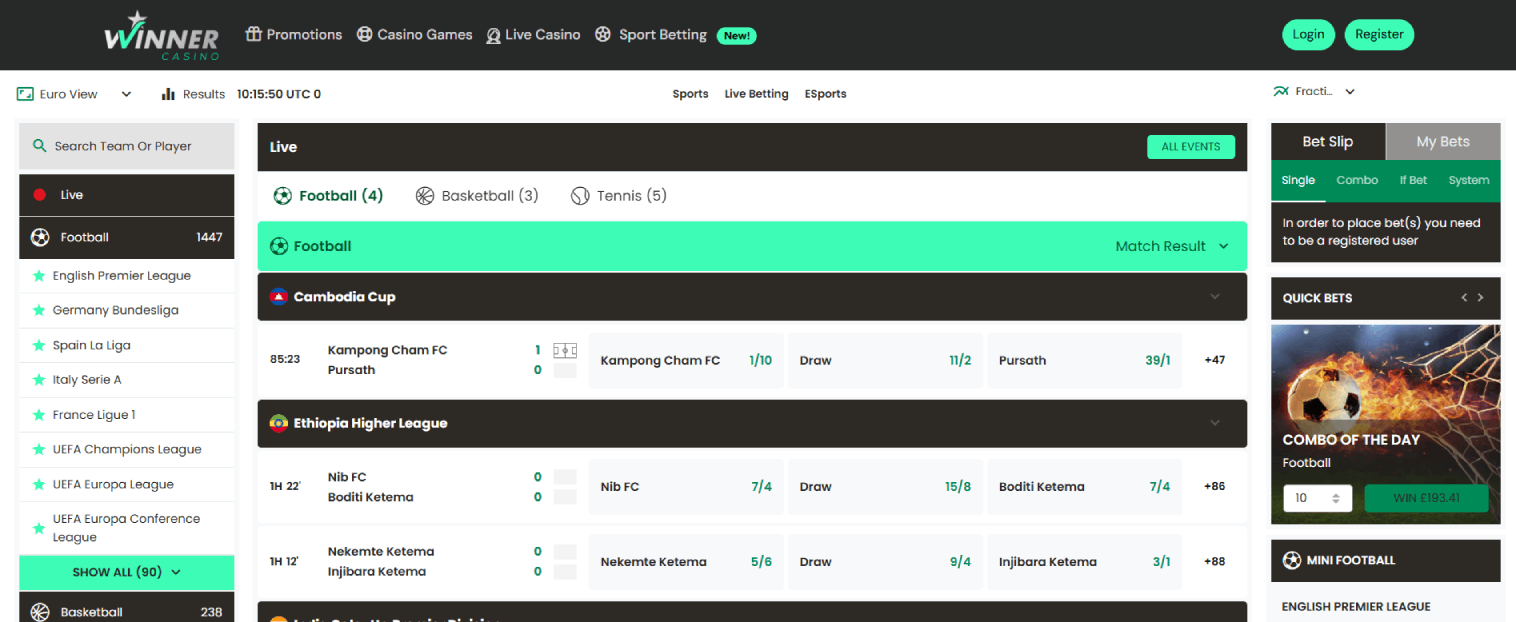
Task: Select the Tennis ball icon in live filters
Action: tap(580, 195)
